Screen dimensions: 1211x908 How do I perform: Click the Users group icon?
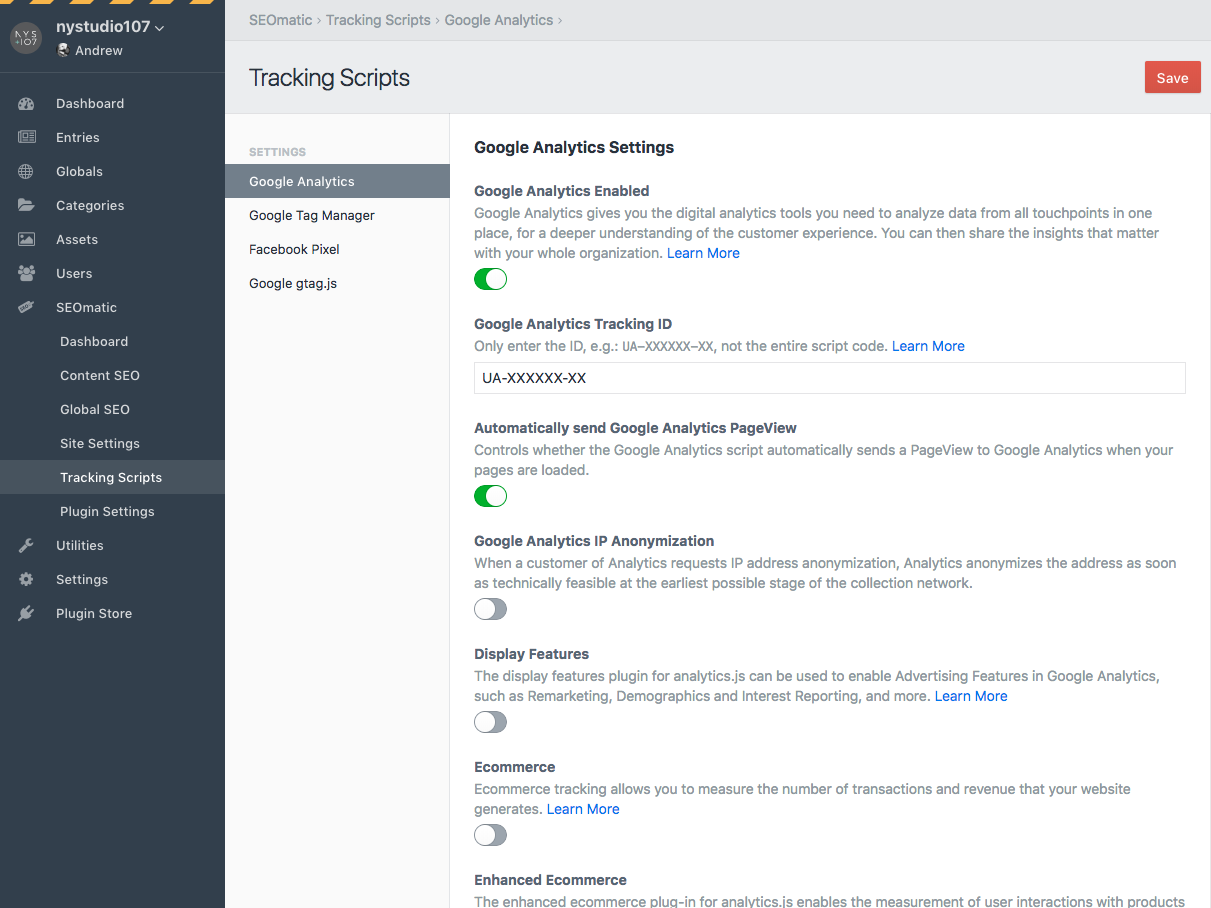tap(26, 273)
